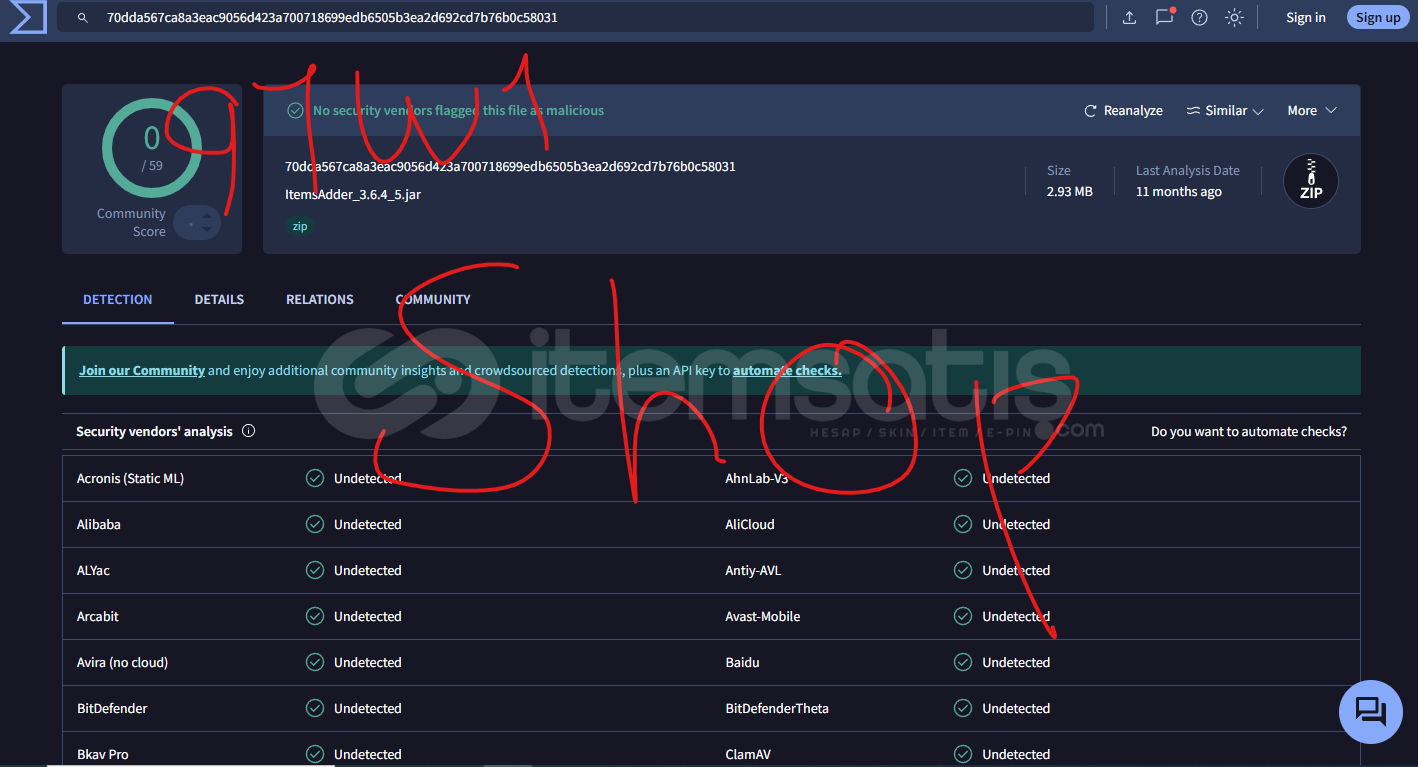1418x767 pixels.
Task: Expand the Similar dropdown
Action: coord(1225,110)
